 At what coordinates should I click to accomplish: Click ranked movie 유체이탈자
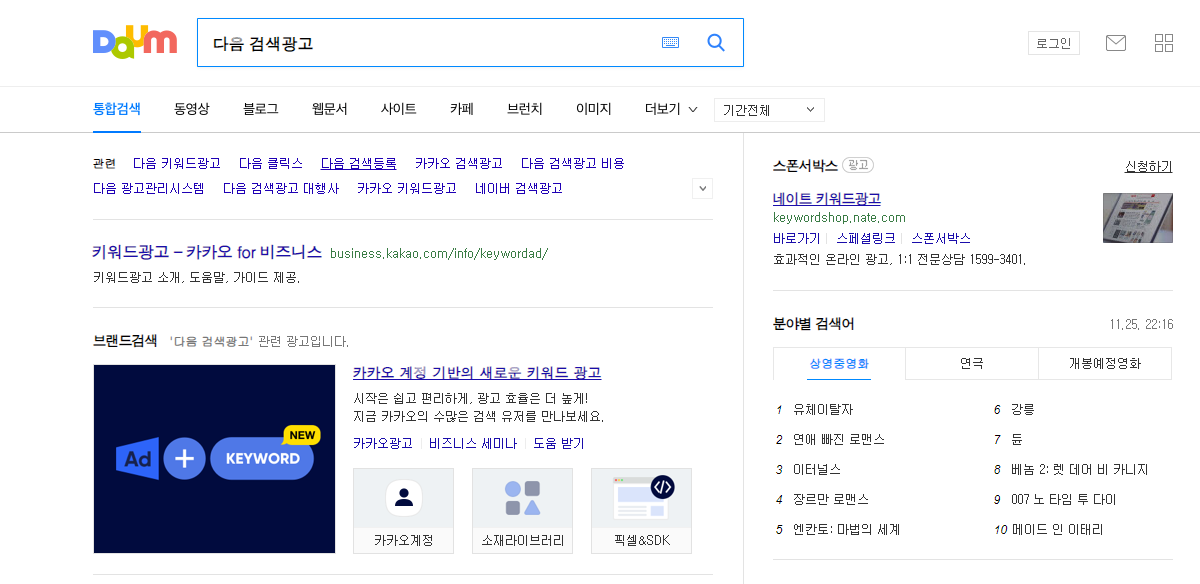coord(823,409)
